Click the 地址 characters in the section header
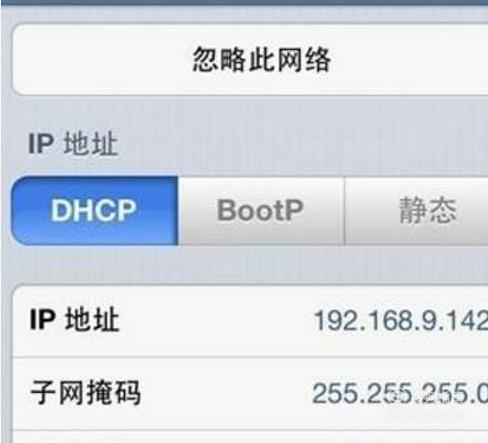Viewport: 488px width, 443px height. (x=91, y=144)
